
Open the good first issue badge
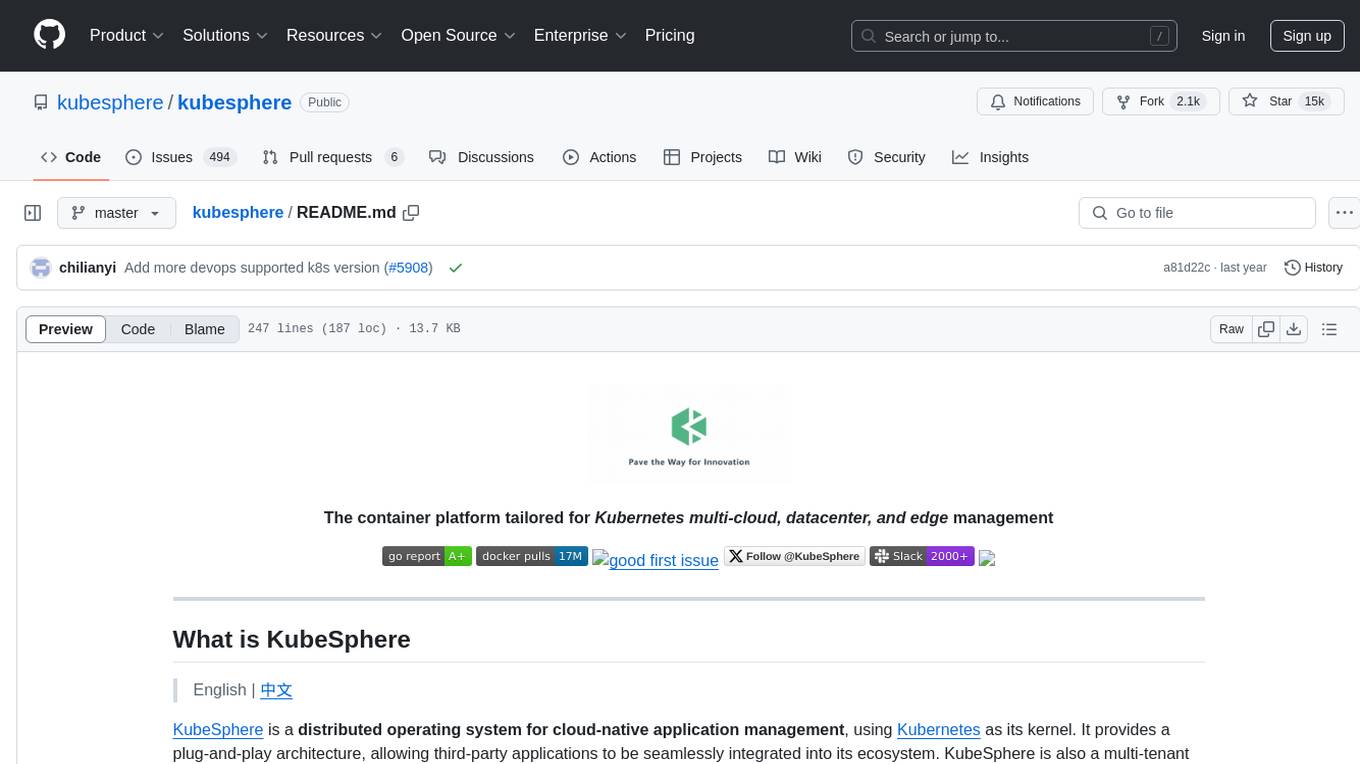pyautogui.click(x=655, y=559)
